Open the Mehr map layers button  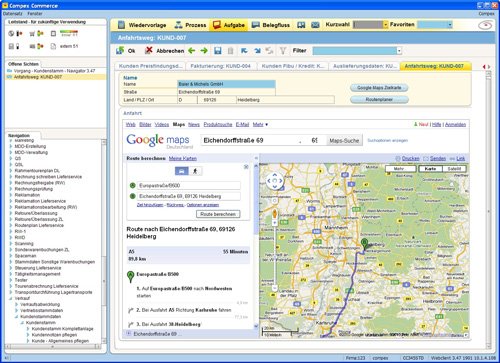(400, 169)
